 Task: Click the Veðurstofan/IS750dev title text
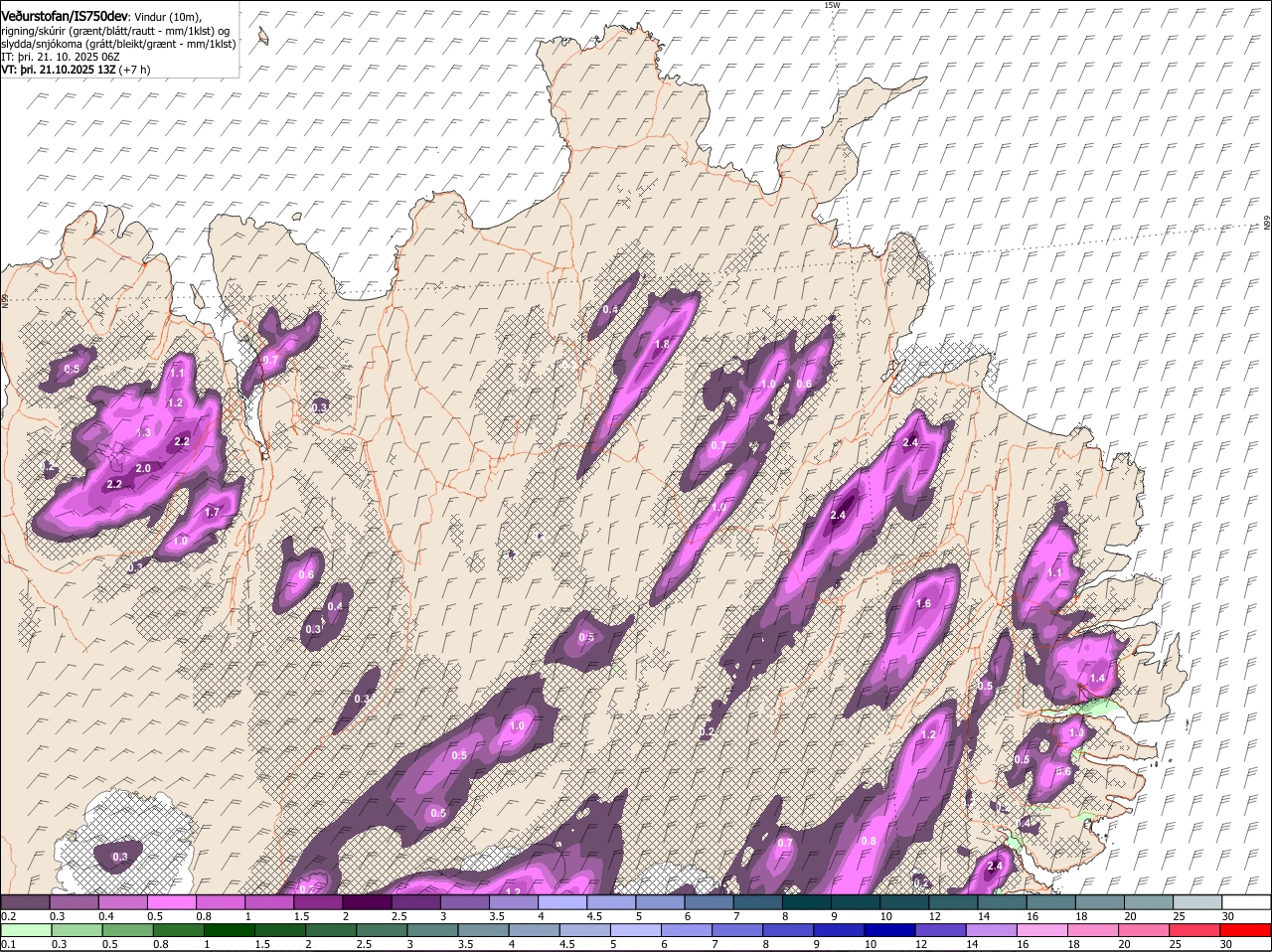tap(65, 17)
